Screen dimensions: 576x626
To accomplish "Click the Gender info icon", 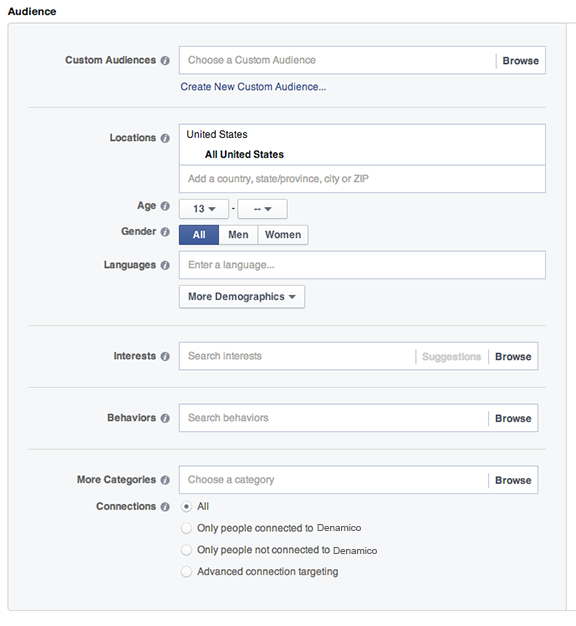I will tap(165, 232).
